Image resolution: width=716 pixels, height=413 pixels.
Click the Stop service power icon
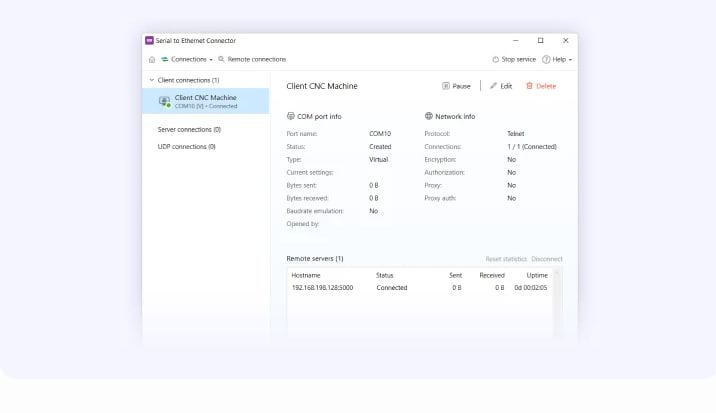tap(495, 59)
